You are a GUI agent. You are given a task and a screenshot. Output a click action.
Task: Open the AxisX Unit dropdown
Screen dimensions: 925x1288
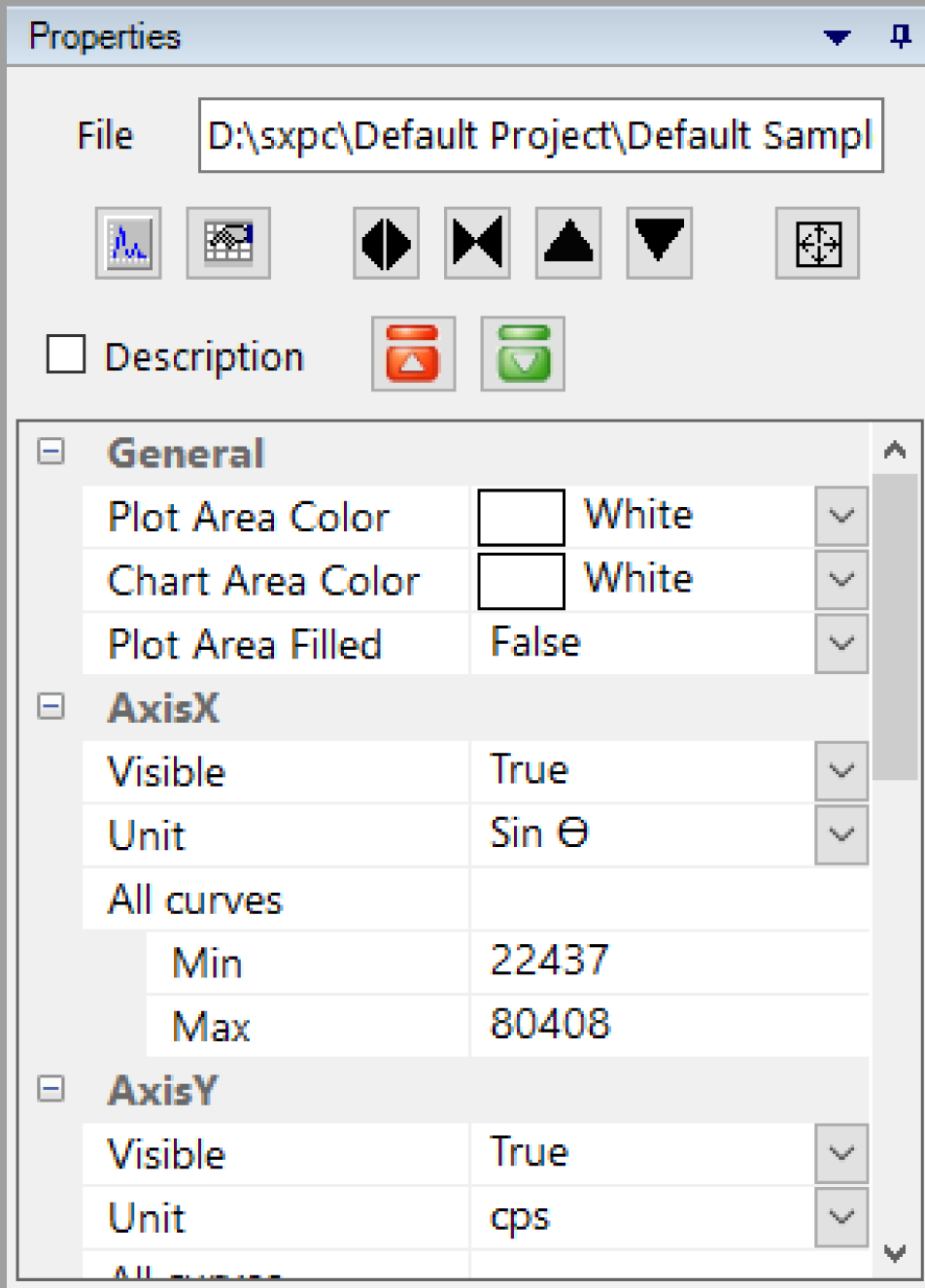click(840, 834)
